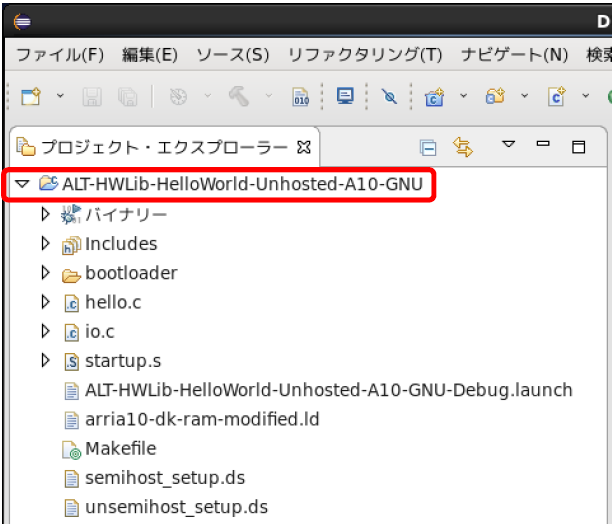Viewport: 614px width, 524px height.
Task: Open dropdown arrow next to New icon
Action: tap(60, 97)
